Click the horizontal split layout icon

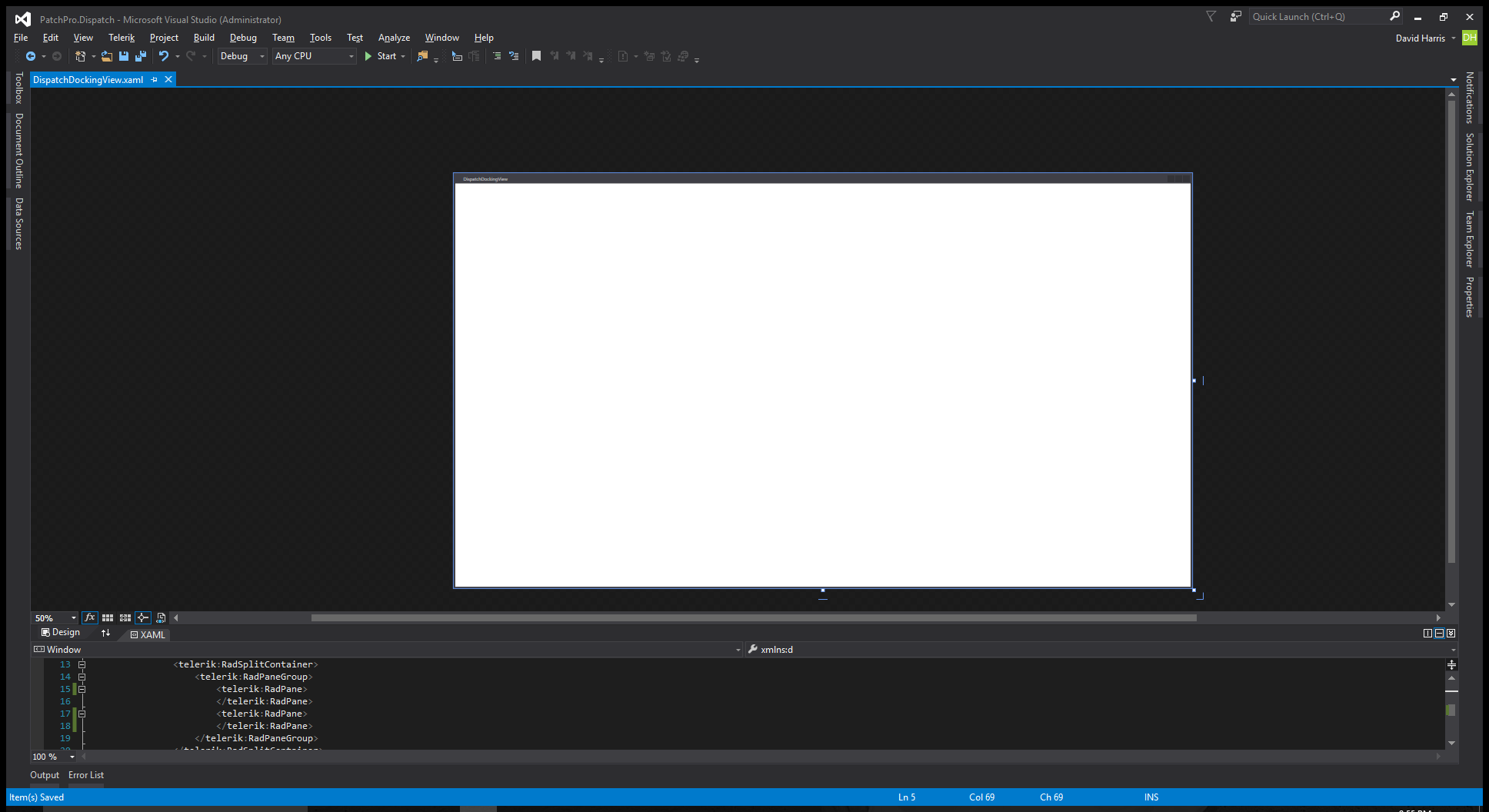1439,634
